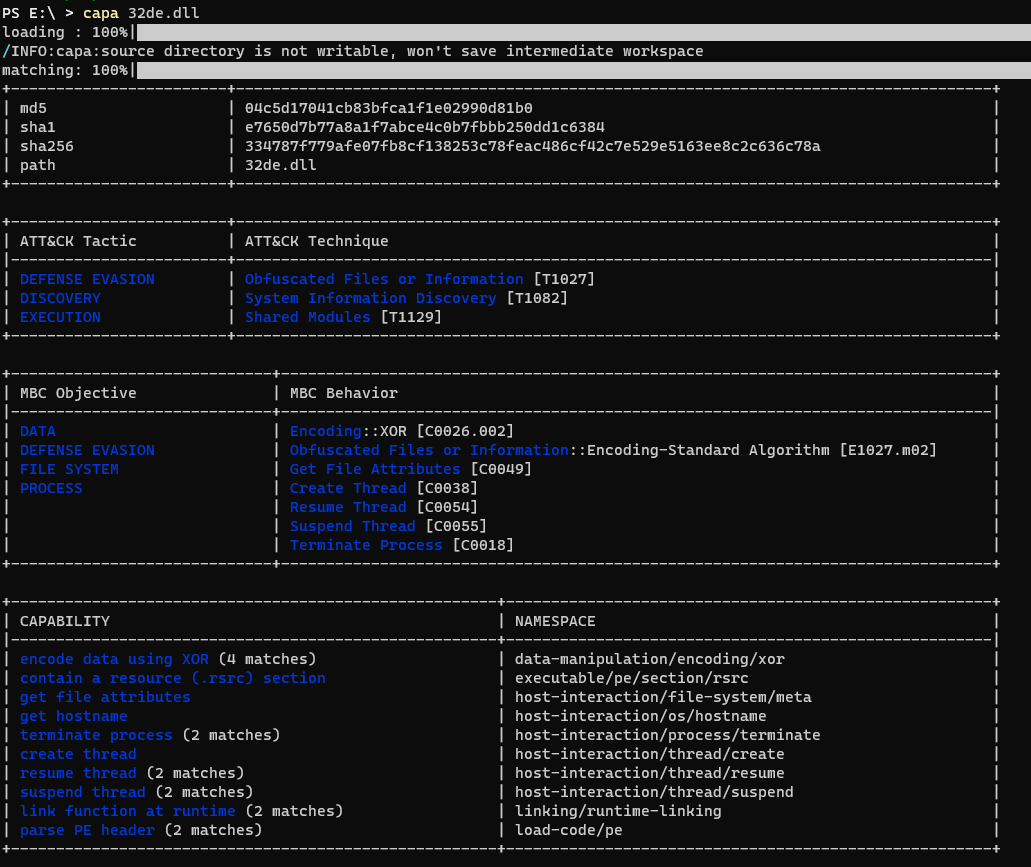Select the sha256 hash value
Viewport: 1031px width, 867px height.
tap(533, 147)
